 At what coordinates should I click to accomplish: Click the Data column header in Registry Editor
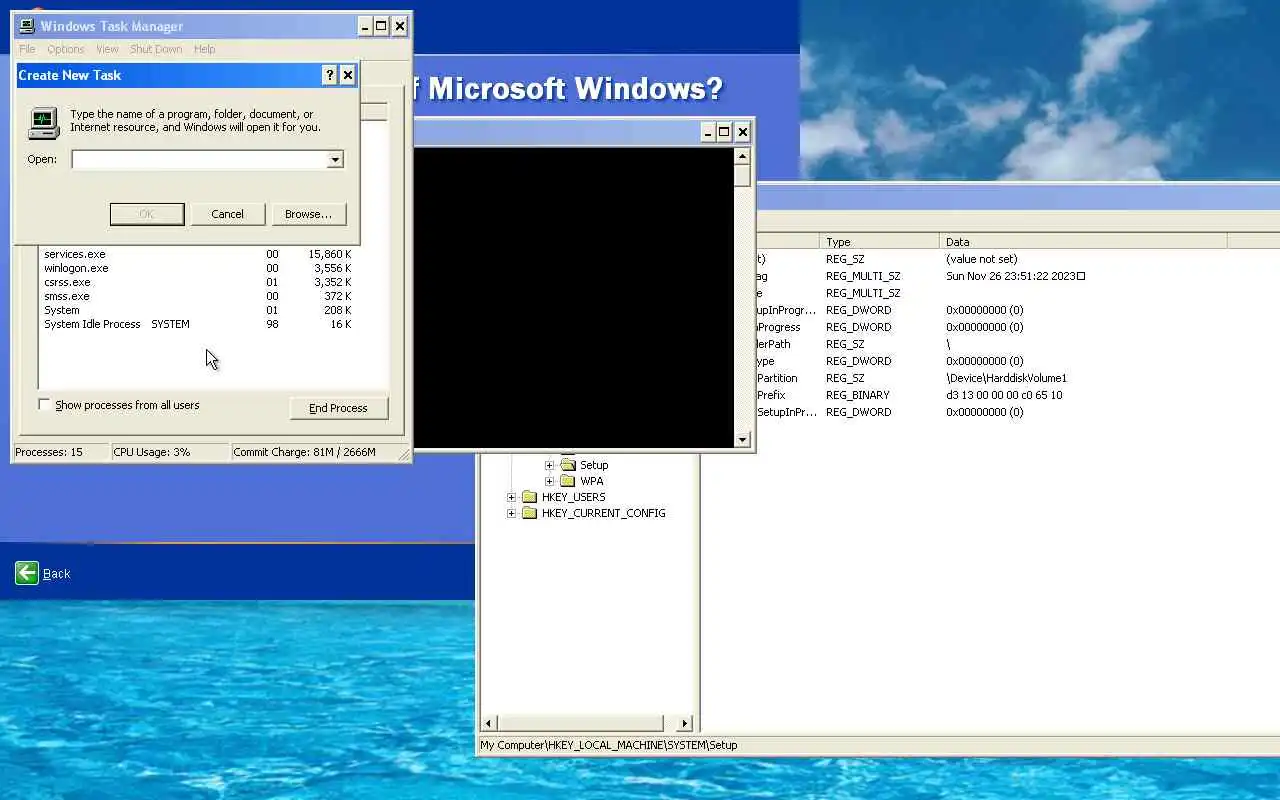[x=1083, y=242]
